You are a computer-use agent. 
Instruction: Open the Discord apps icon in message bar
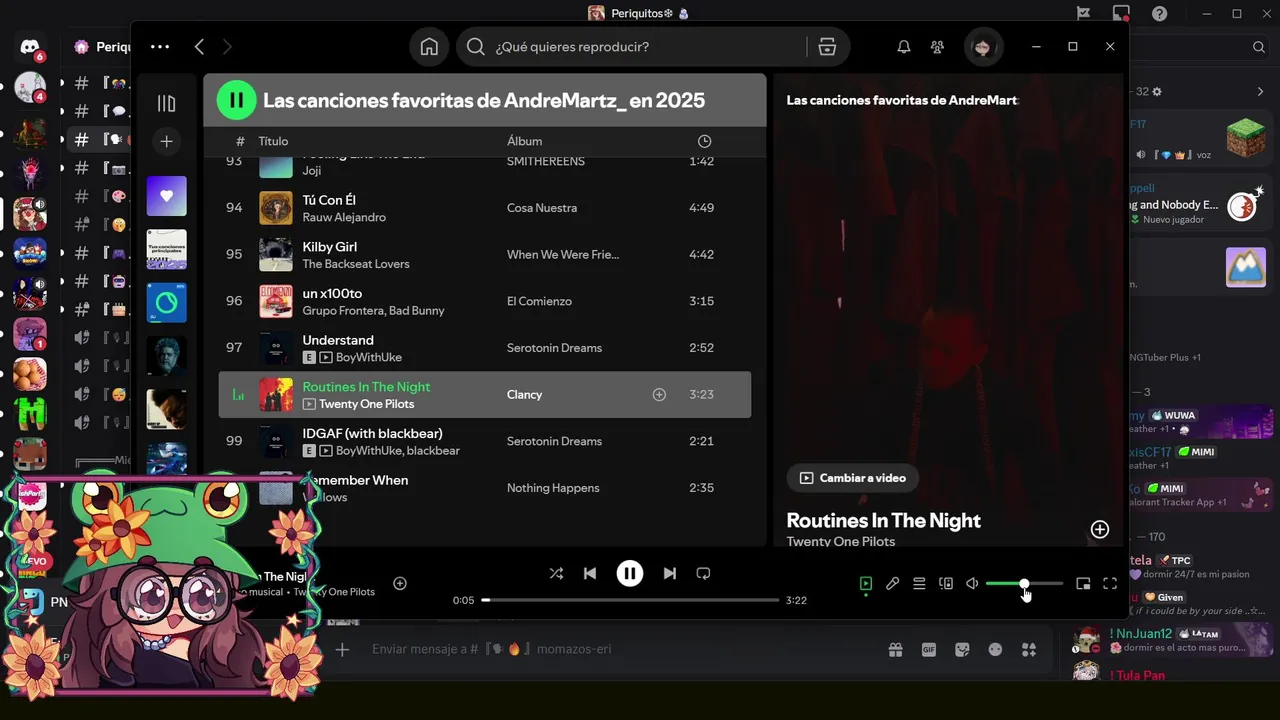[1028, 649]
